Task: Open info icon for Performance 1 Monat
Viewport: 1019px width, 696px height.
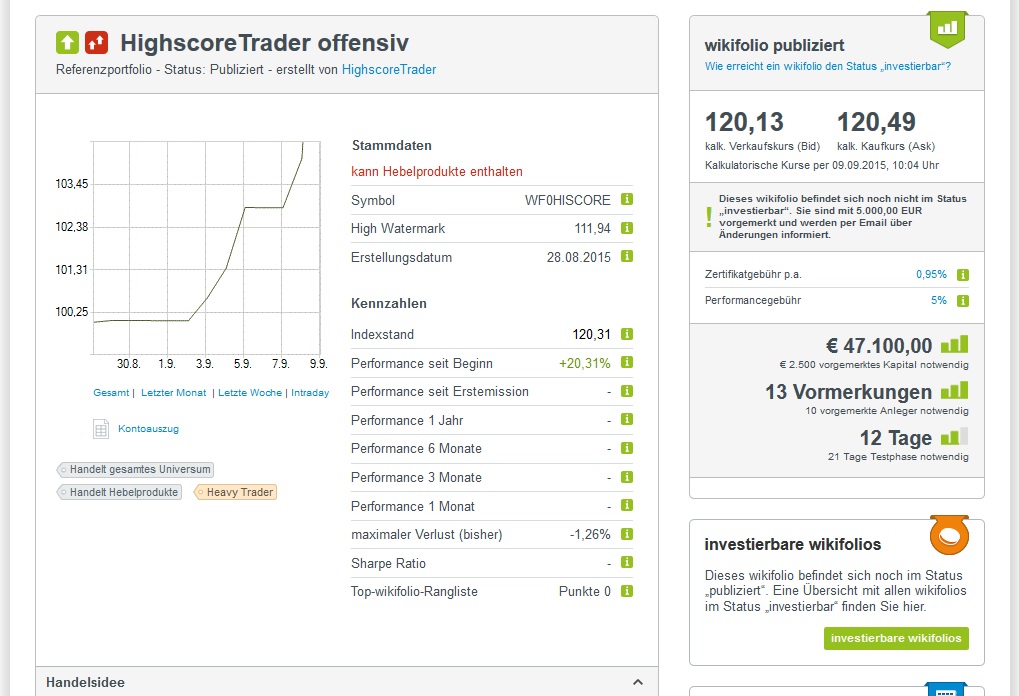Action: click(x=626, y=505)
